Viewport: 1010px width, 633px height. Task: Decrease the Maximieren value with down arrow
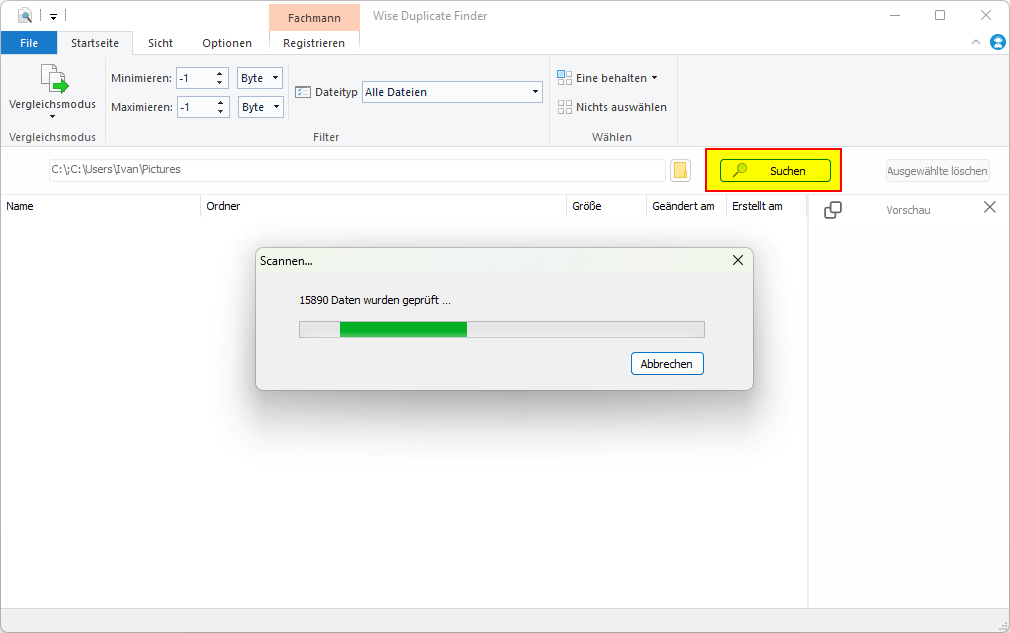[x=220, y=112]
